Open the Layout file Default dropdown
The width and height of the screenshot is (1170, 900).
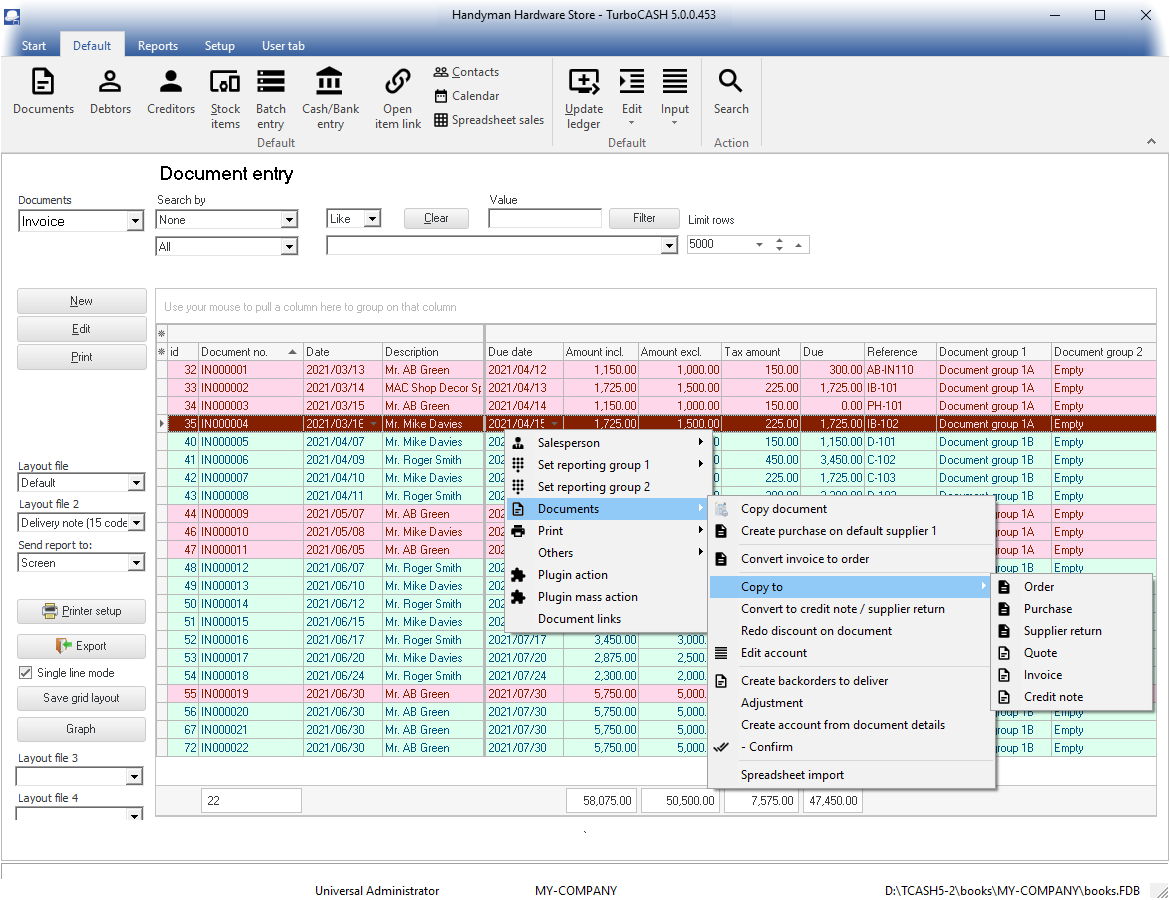pyautogui.click(x=136, y=483)
